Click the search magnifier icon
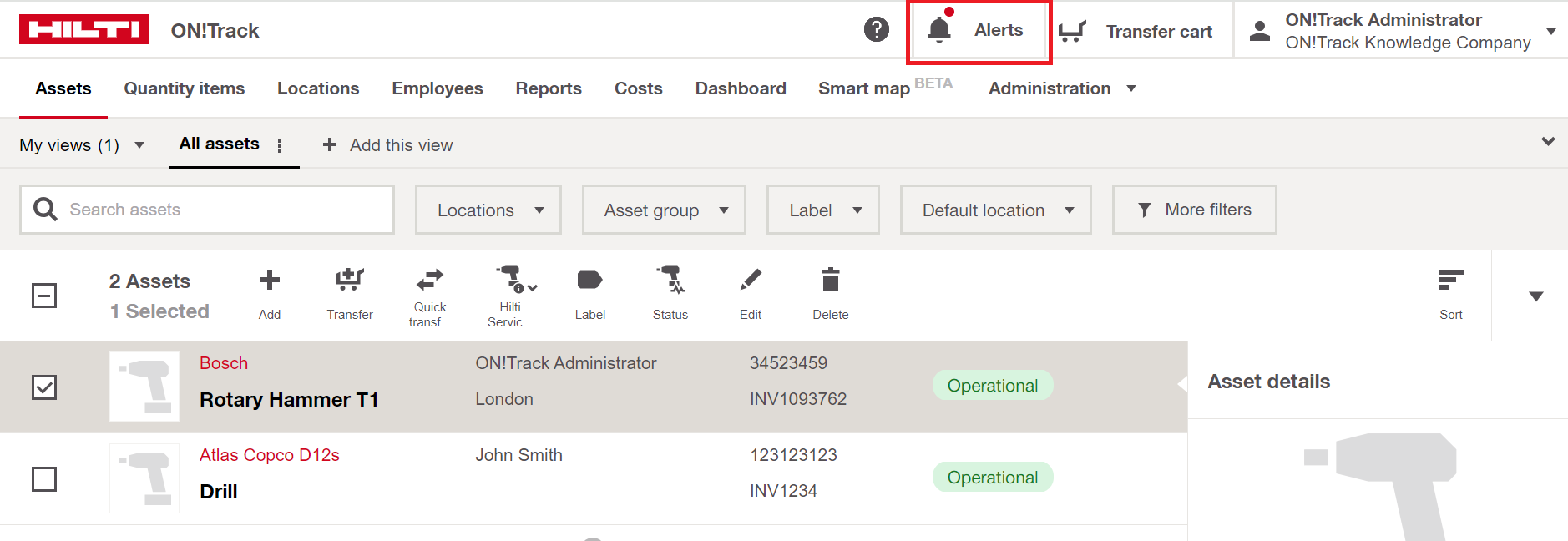The image size is (1568, 541). point(45,209)
